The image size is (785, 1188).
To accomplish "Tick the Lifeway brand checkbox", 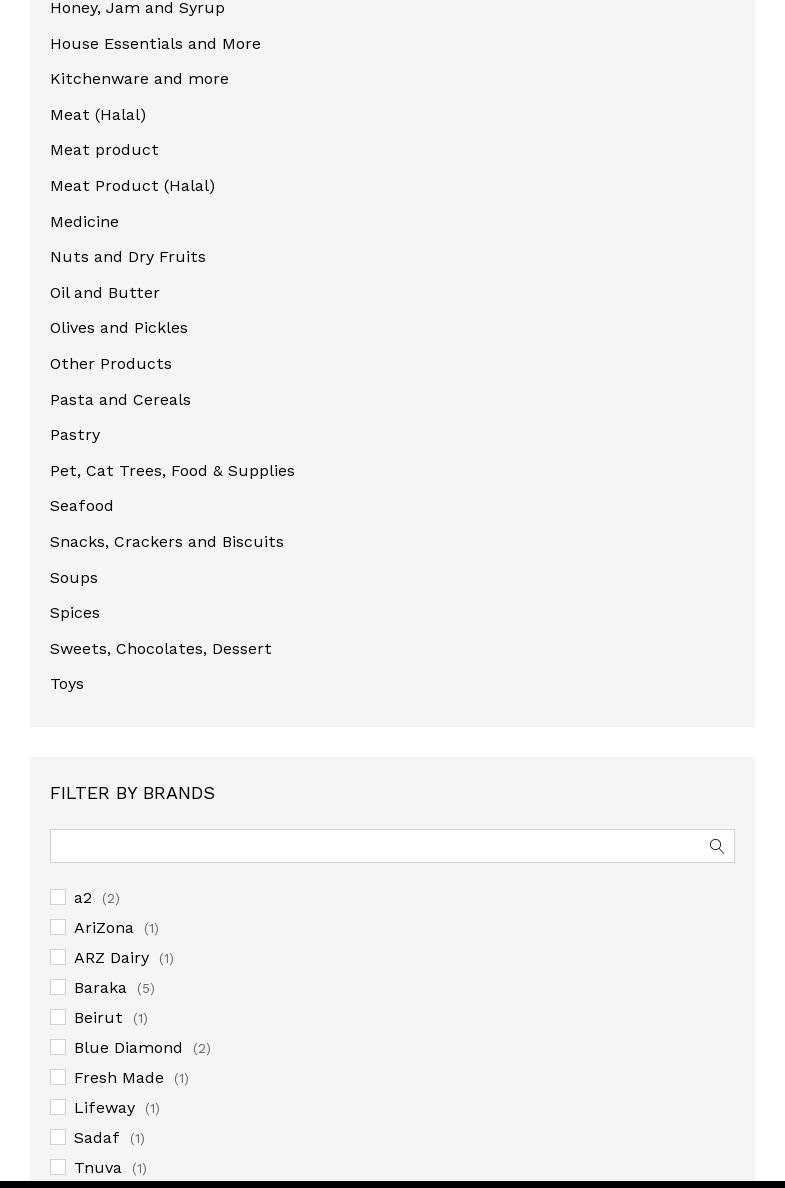I will (58, 1107).
